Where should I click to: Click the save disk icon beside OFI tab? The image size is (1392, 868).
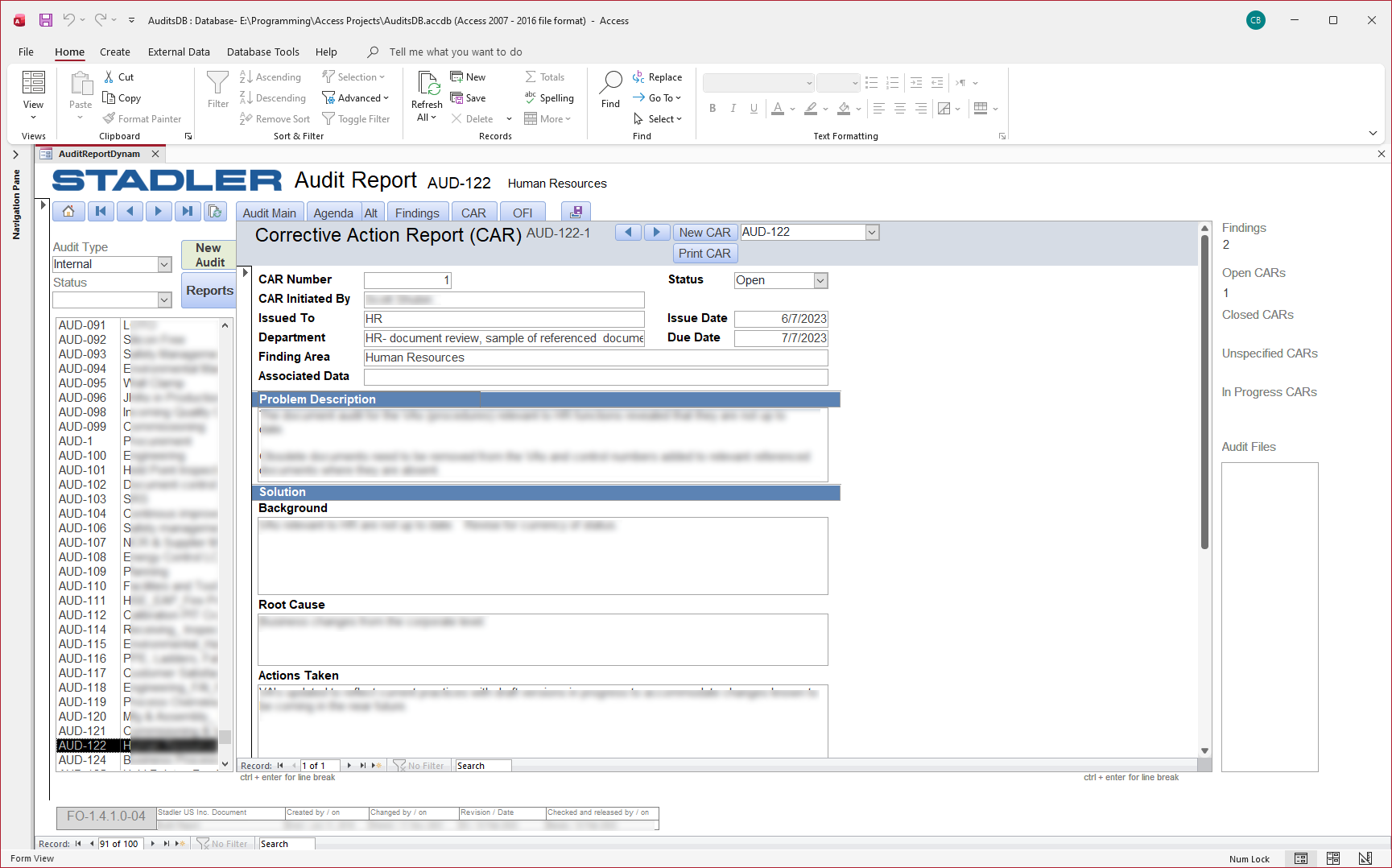576,212
